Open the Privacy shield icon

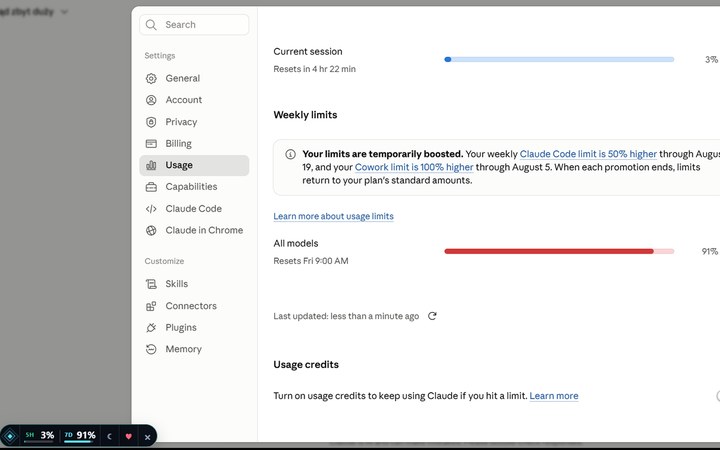[151, 122]
